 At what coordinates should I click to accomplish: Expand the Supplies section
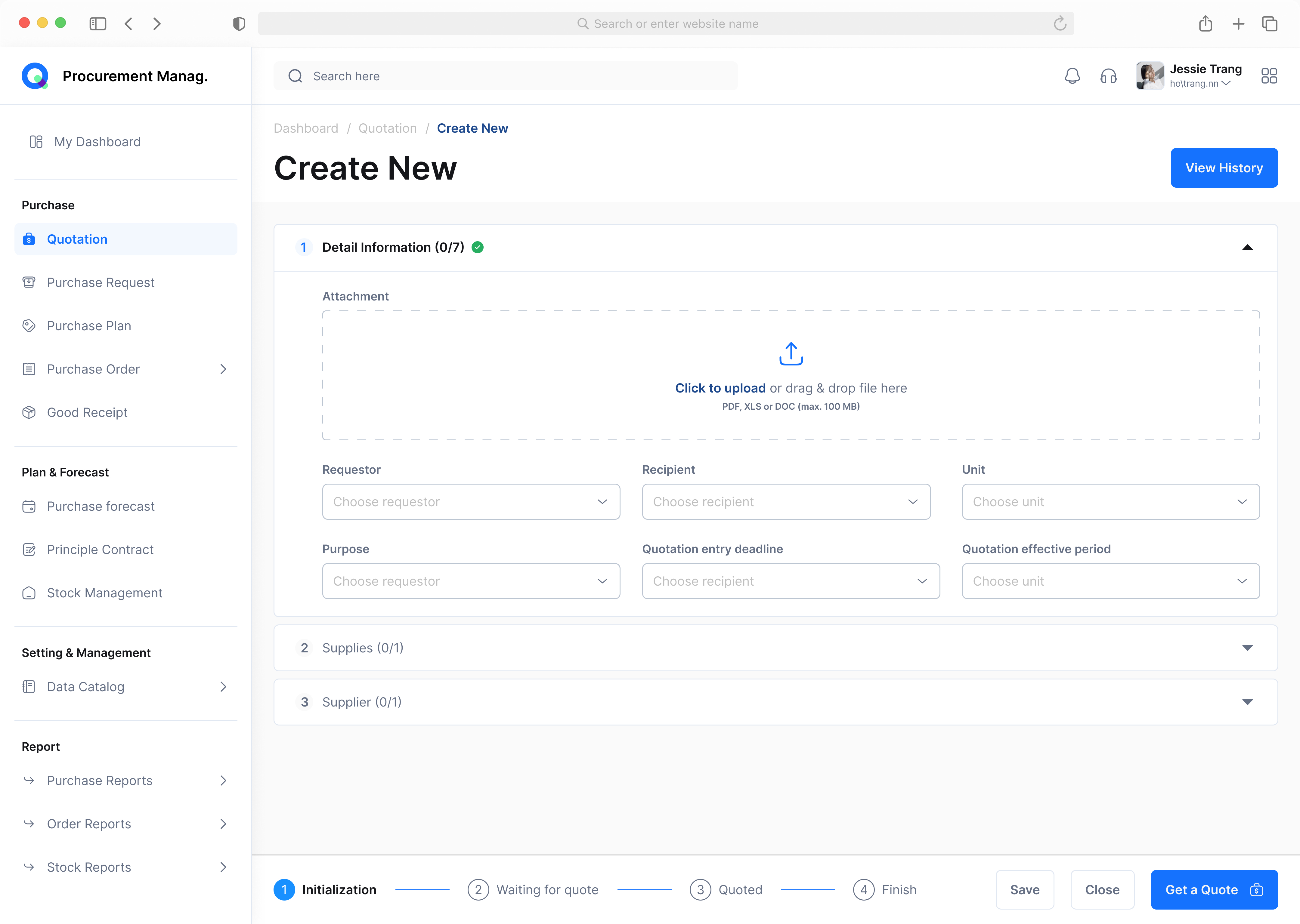(x=1247, y=648)
